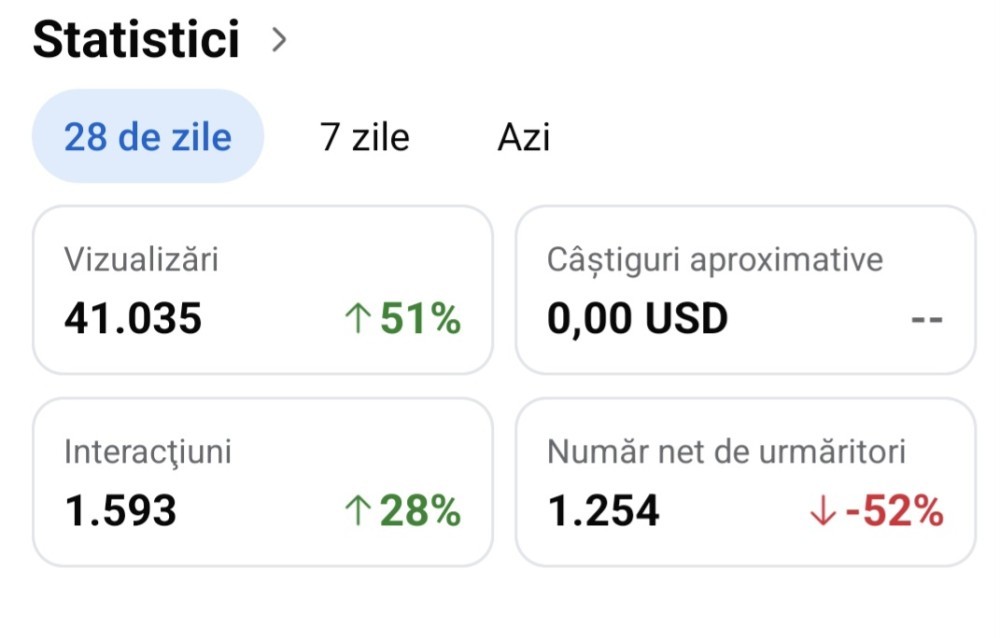Image resolution: width=1000 pixels, height=638 pixels.
Task: Click the green up arrow beside 28%
Action: point(356,512)
